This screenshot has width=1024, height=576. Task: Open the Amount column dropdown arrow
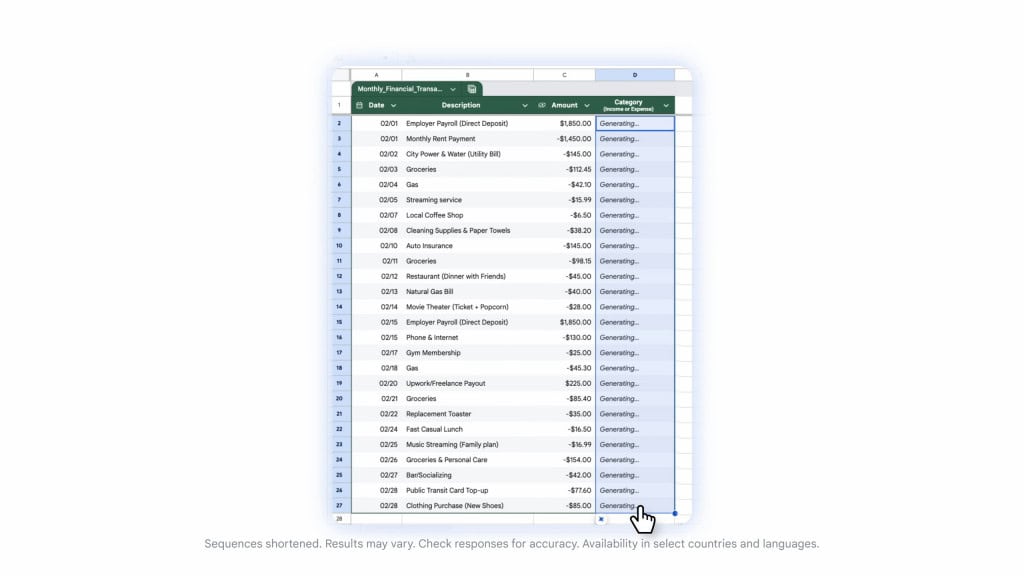586,105
